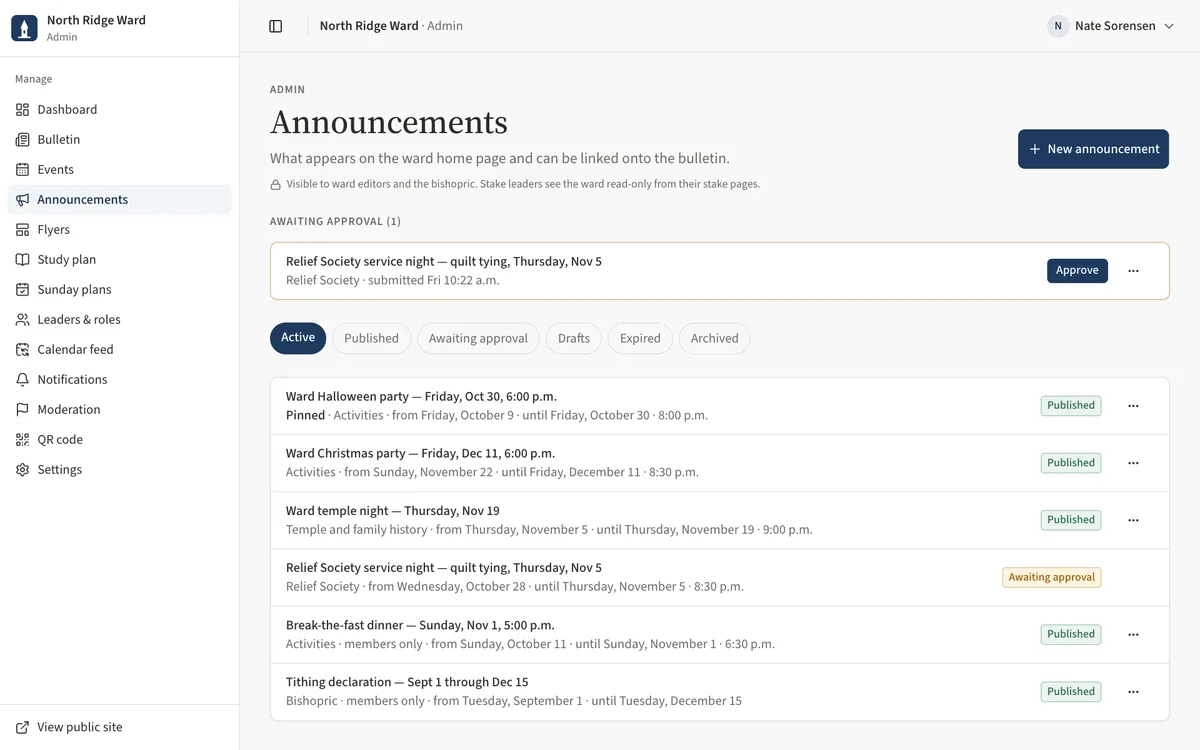
Task: Approve the Relief Society service night
Action: tap(1077, 271)
